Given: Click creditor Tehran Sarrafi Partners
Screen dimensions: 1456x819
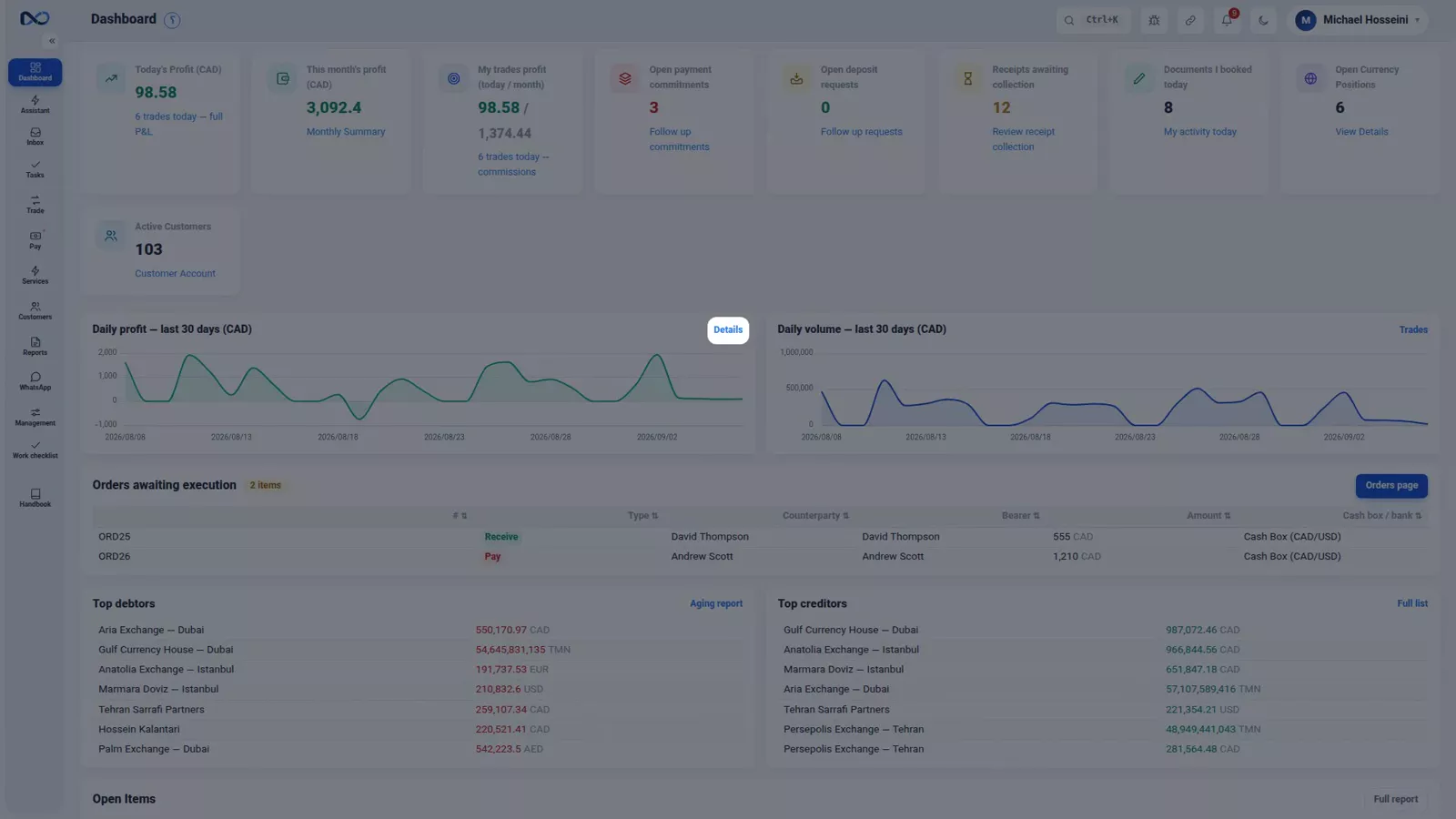Looking at the screenshot, I should pyautogui.click(x=836, y=710).
